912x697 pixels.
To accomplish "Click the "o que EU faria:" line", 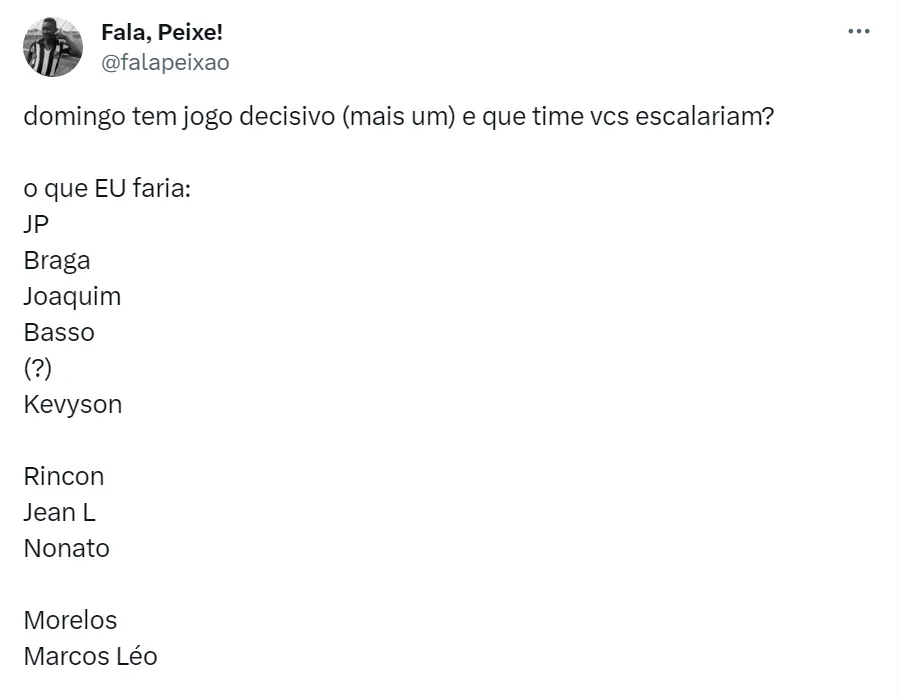I will point(107,188).
